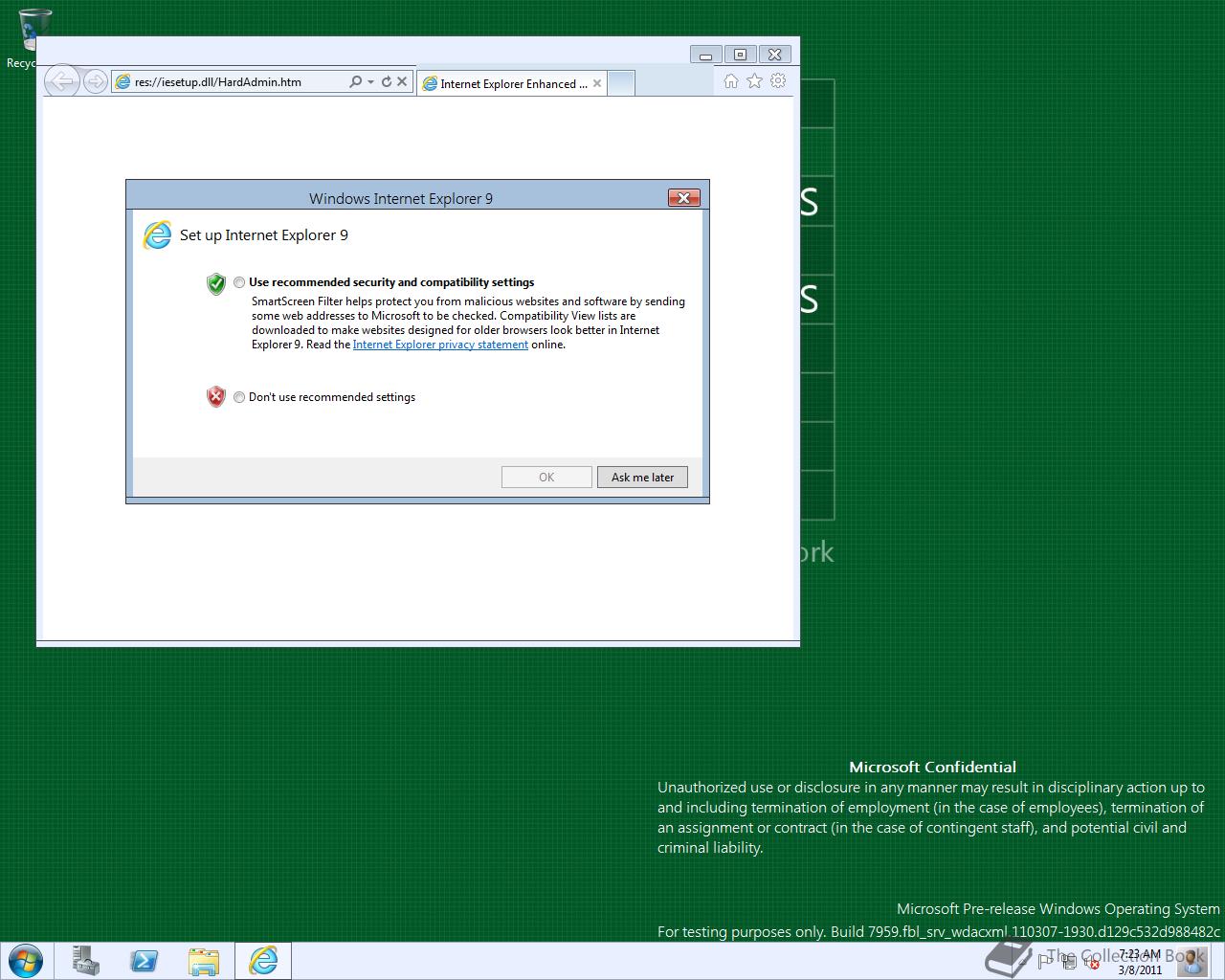Image resolution: width=1225 pixels, height=980 pixels.
Task: Close the Internet Explorer browser window
Action: tap(775, 55)
